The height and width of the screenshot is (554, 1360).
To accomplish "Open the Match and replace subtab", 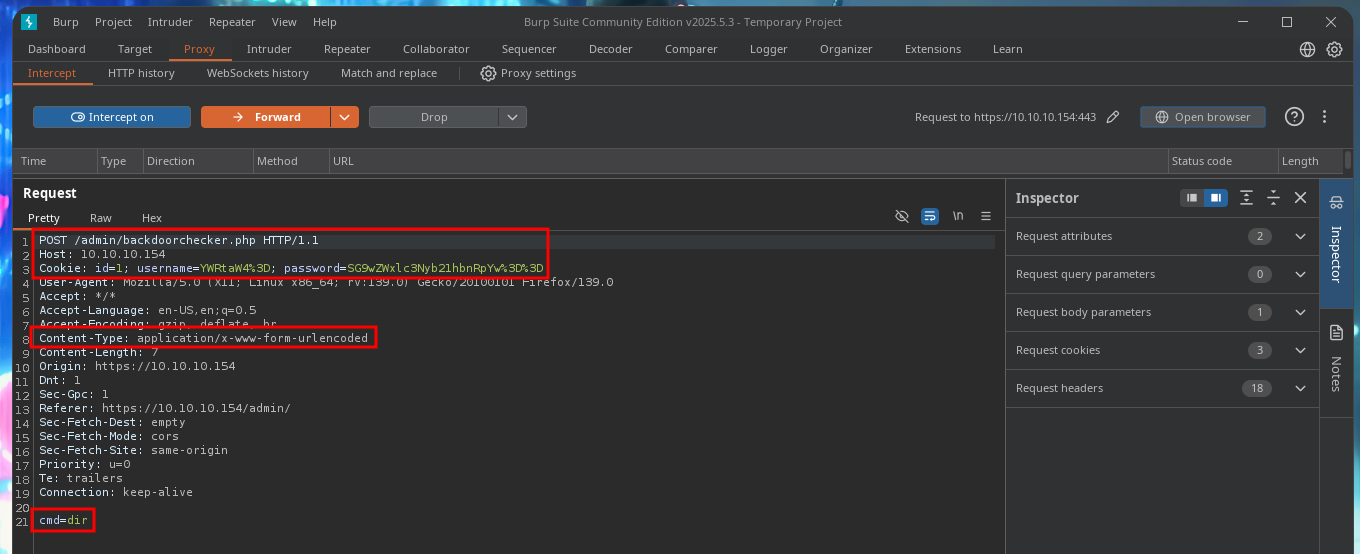I will click(x=389, y=73).
